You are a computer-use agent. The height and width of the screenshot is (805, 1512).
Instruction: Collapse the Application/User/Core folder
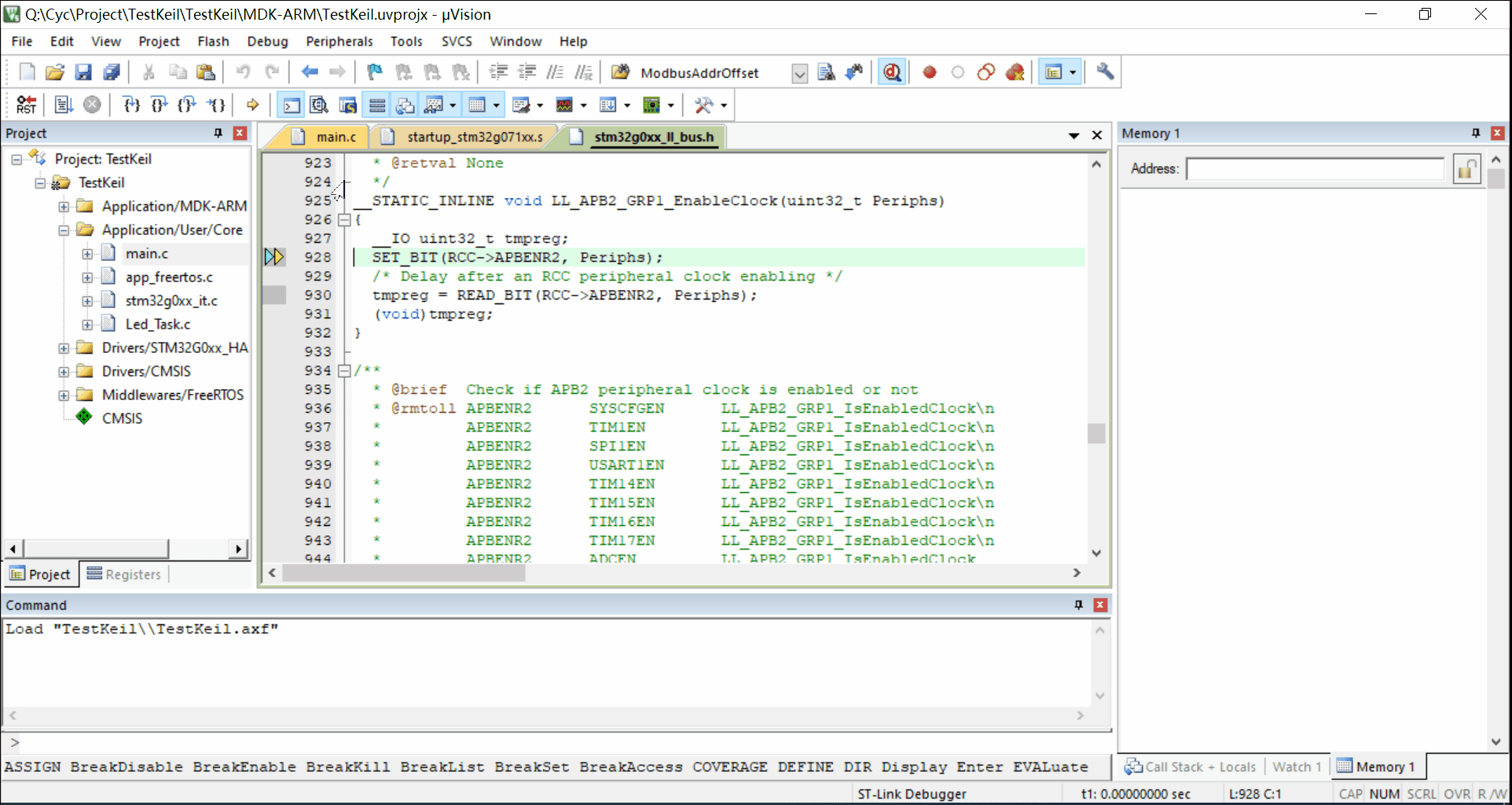tap(64, 230)
